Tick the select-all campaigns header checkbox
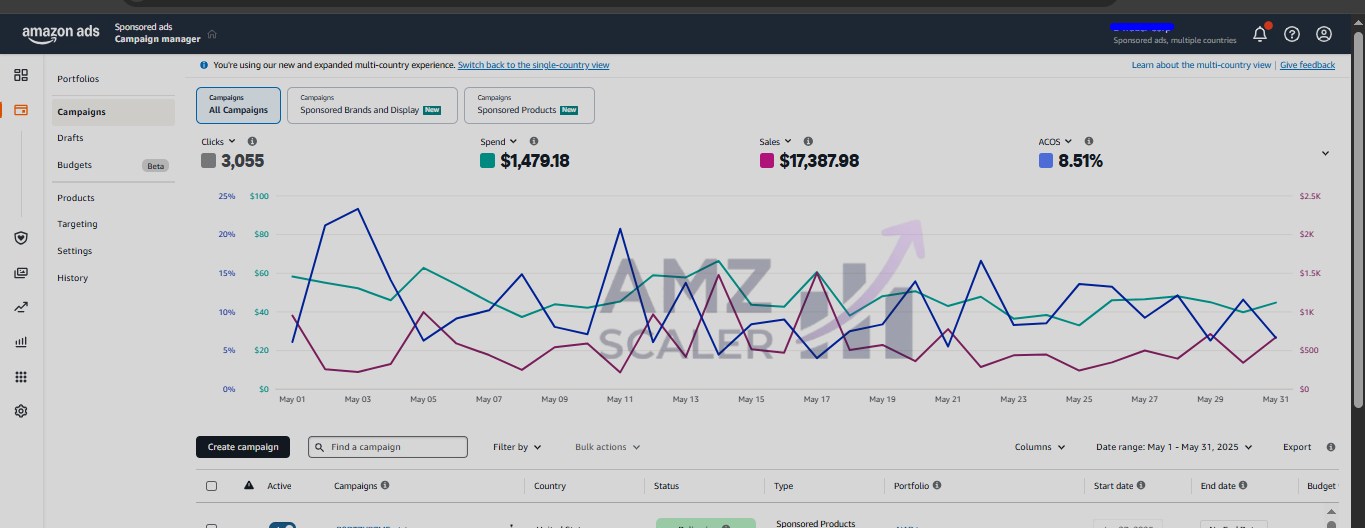The image size is (1365, 528). pos(211,486)
